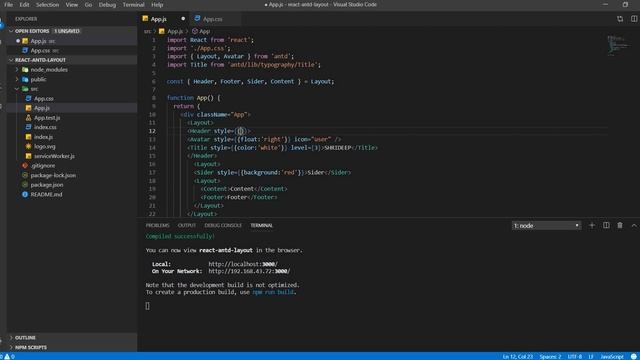Viewport: 640px width, 360px height.
Task: Click Ln 12, Col 23 in status bar
Action: [x=518, y=356]
